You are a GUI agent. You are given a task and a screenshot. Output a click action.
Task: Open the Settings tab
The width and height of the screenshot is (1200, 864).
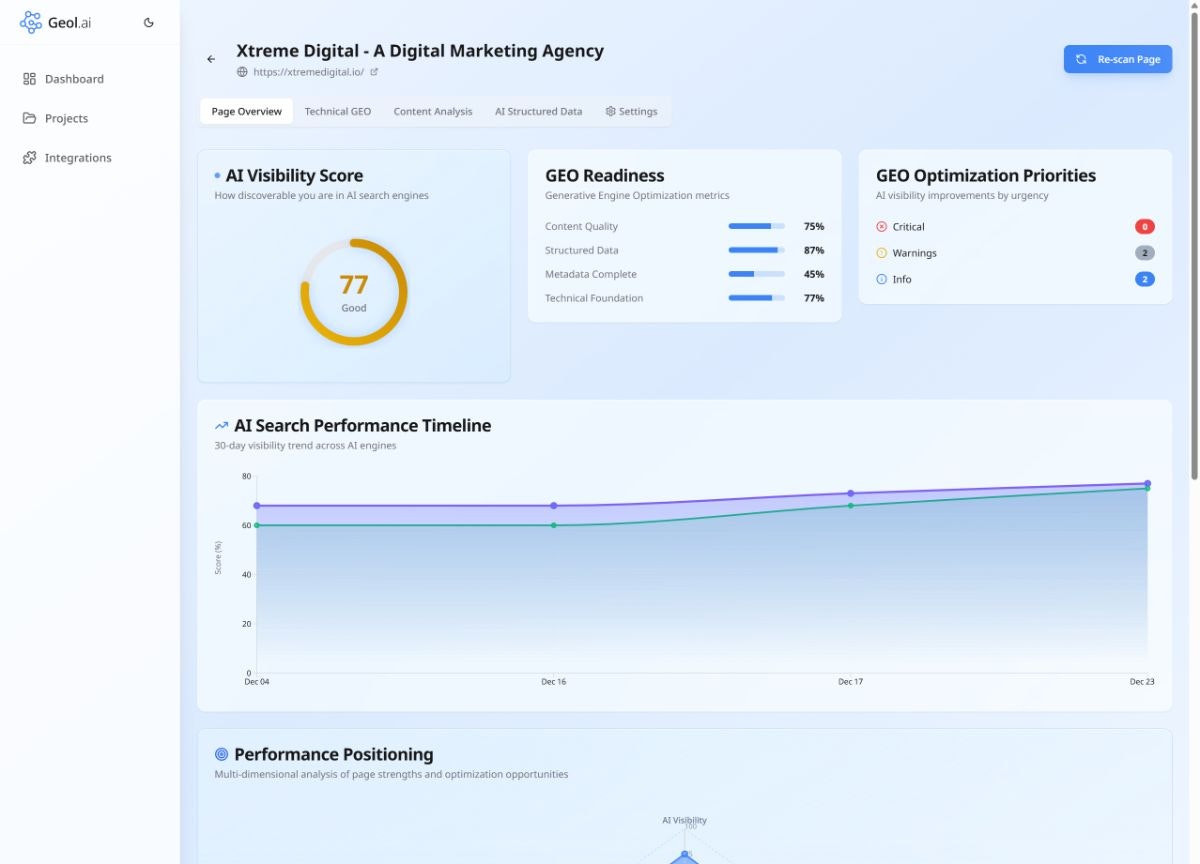click(631, 111)
